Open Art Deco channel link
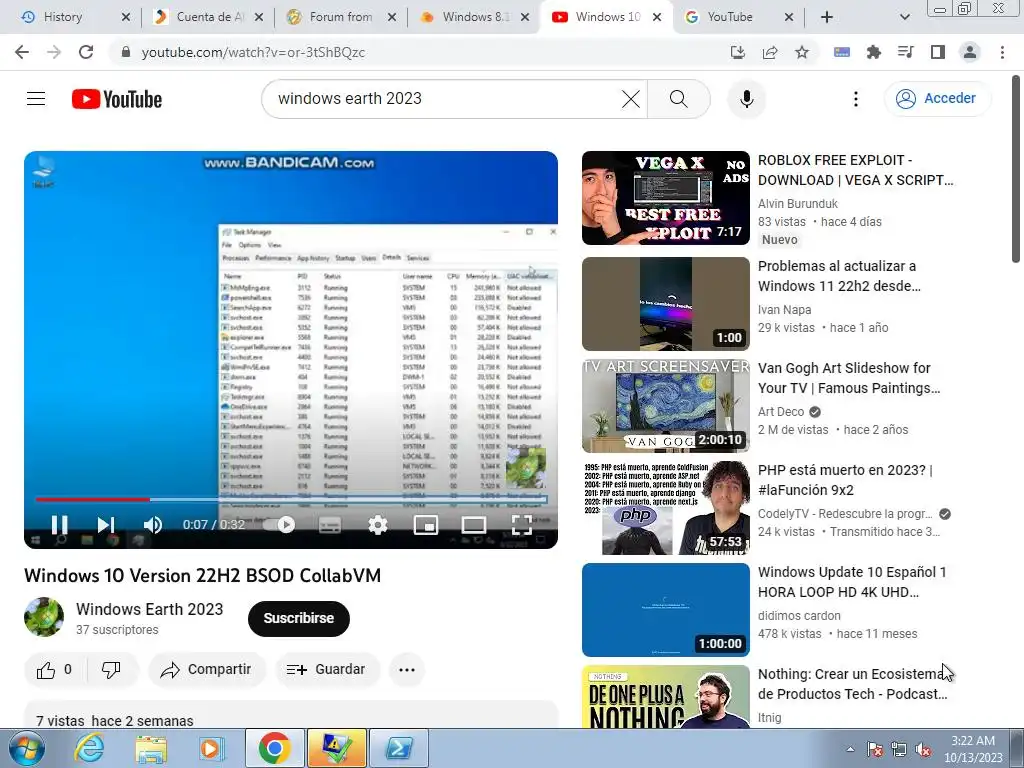Image resolution: width=1024 pixels, height=768 pixels. coord(780,411)
